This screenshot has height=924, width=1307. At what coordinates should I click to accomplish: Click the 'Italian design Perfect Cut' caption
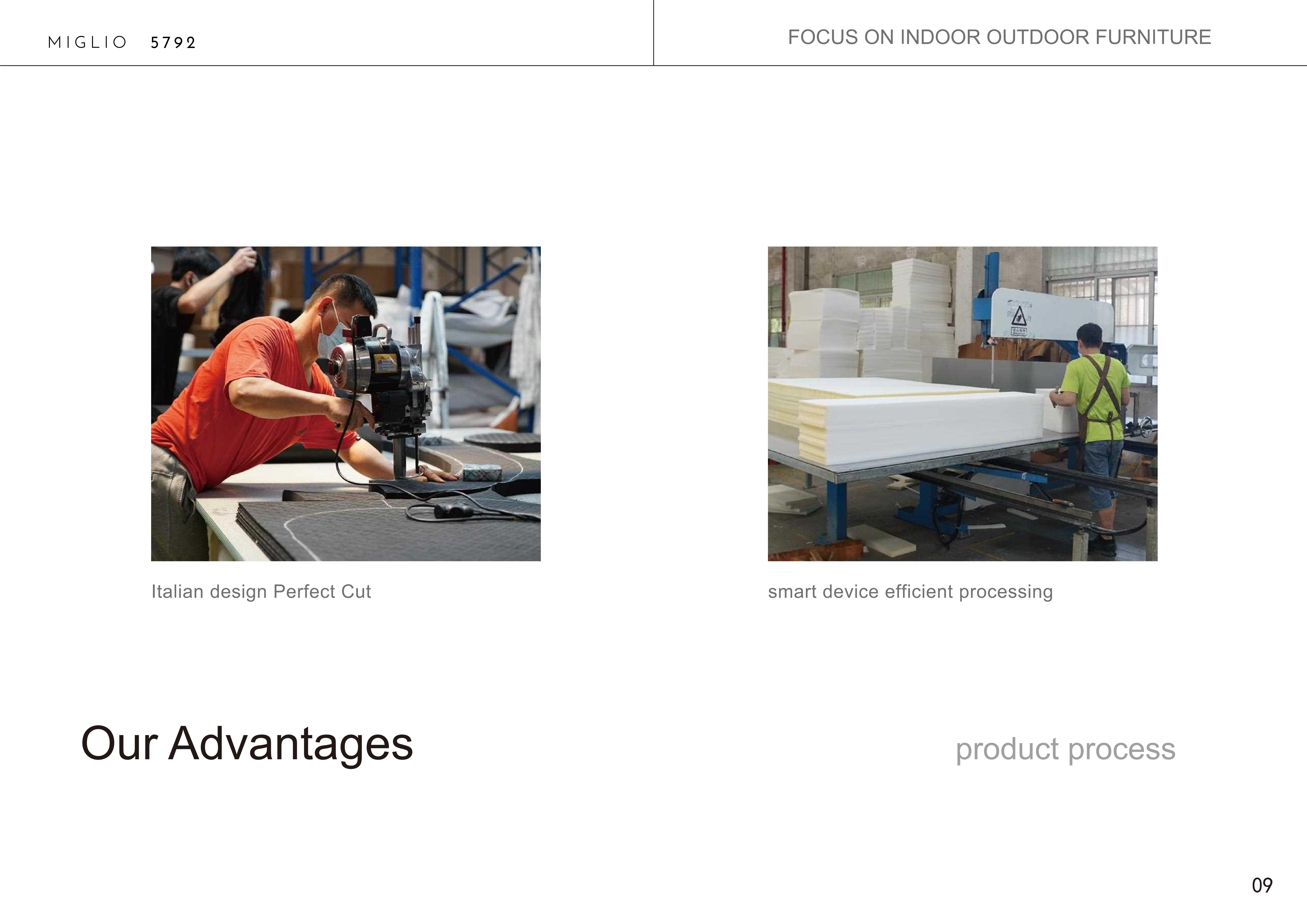click(261, 592)
